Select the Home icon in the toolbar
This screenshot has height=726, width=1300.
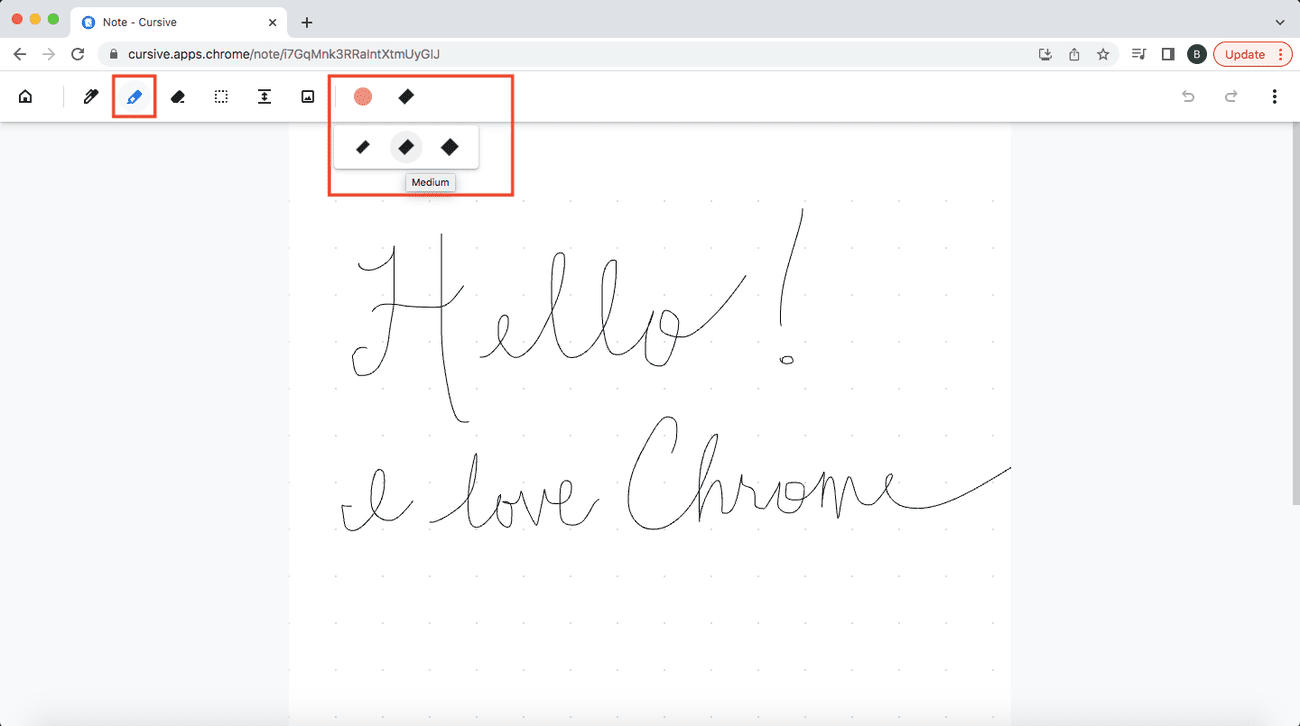(x=25, y=96)
